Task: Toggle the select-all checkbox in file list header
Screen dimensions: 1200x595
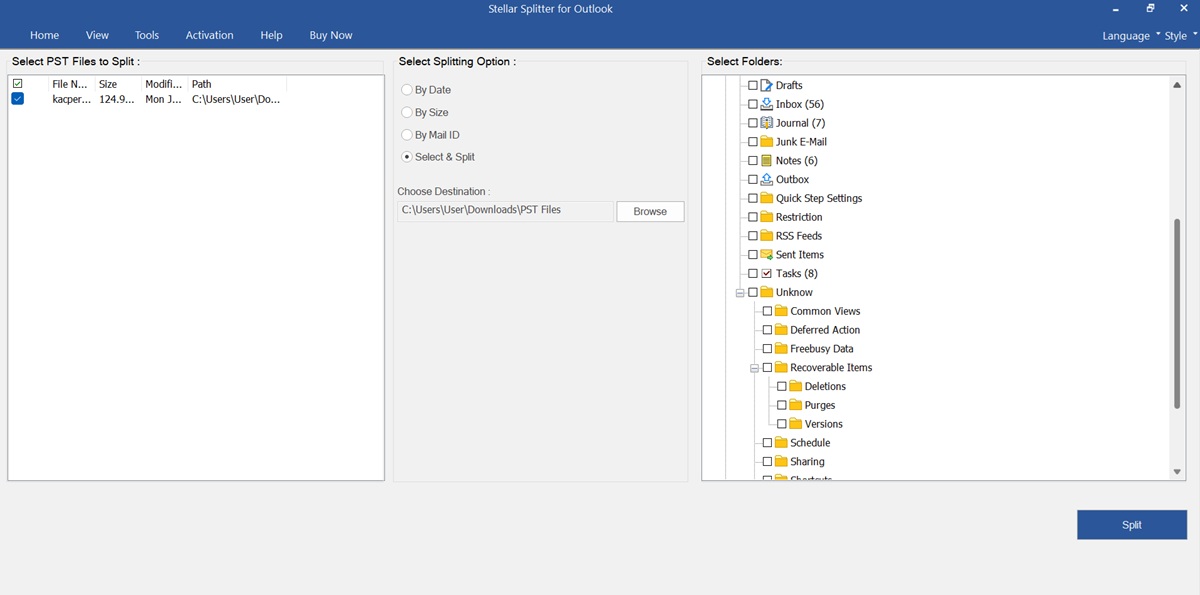Action: point(18,84)
